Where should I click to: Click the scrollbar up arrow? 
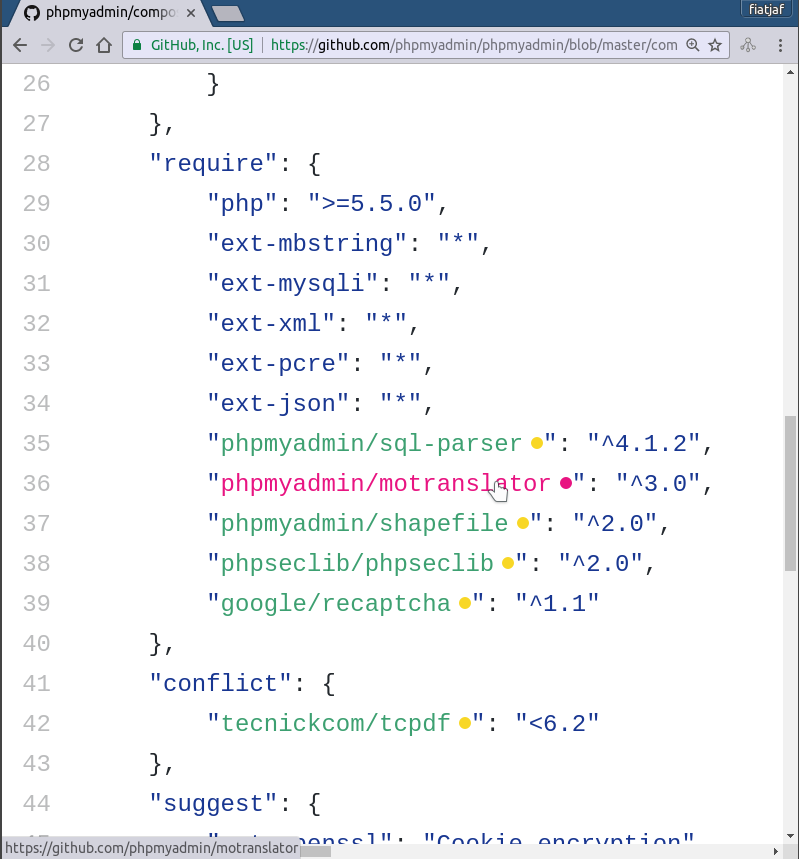(x=790, y=72)
